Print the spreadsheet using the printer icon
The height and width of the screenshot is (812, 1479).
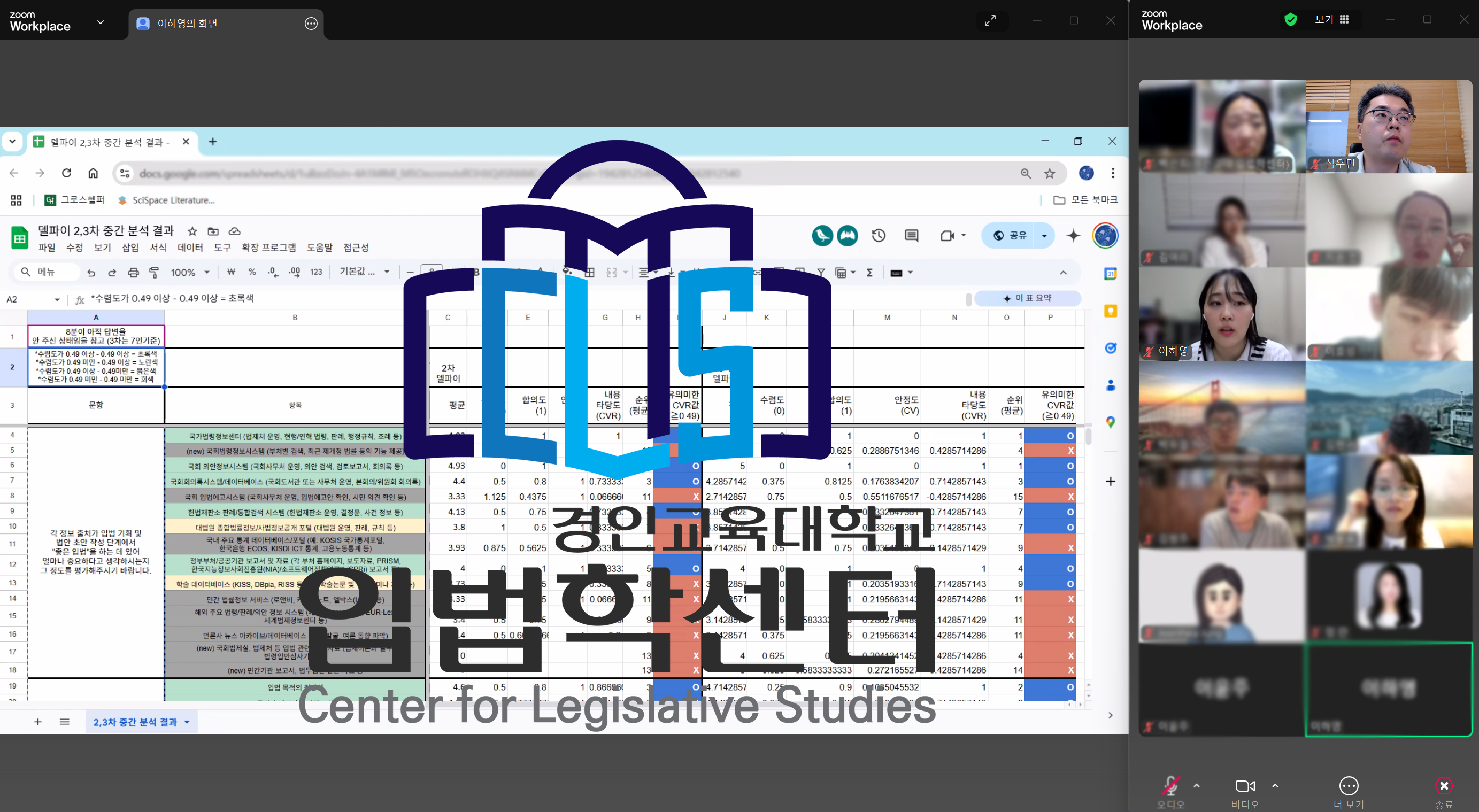click(133, 273)
